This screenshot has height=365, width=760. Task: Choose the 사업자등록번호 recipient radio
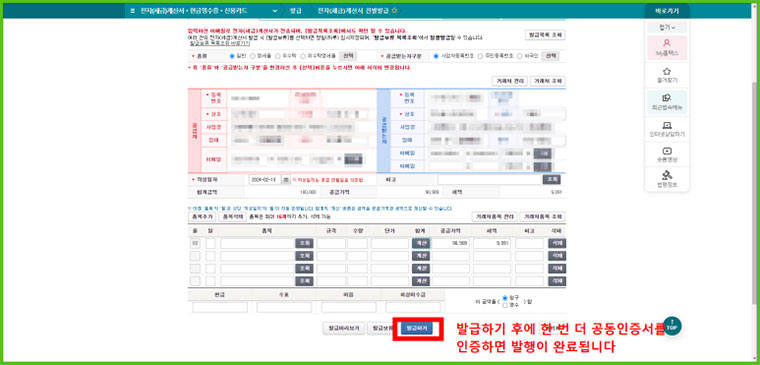pyautogui.click(x=436, y=56)
